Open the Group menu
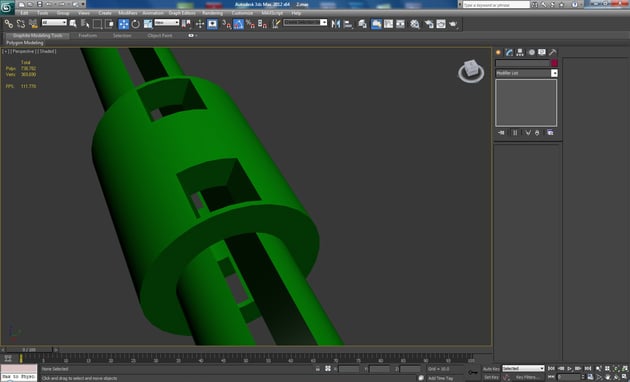 pos(63,13)
